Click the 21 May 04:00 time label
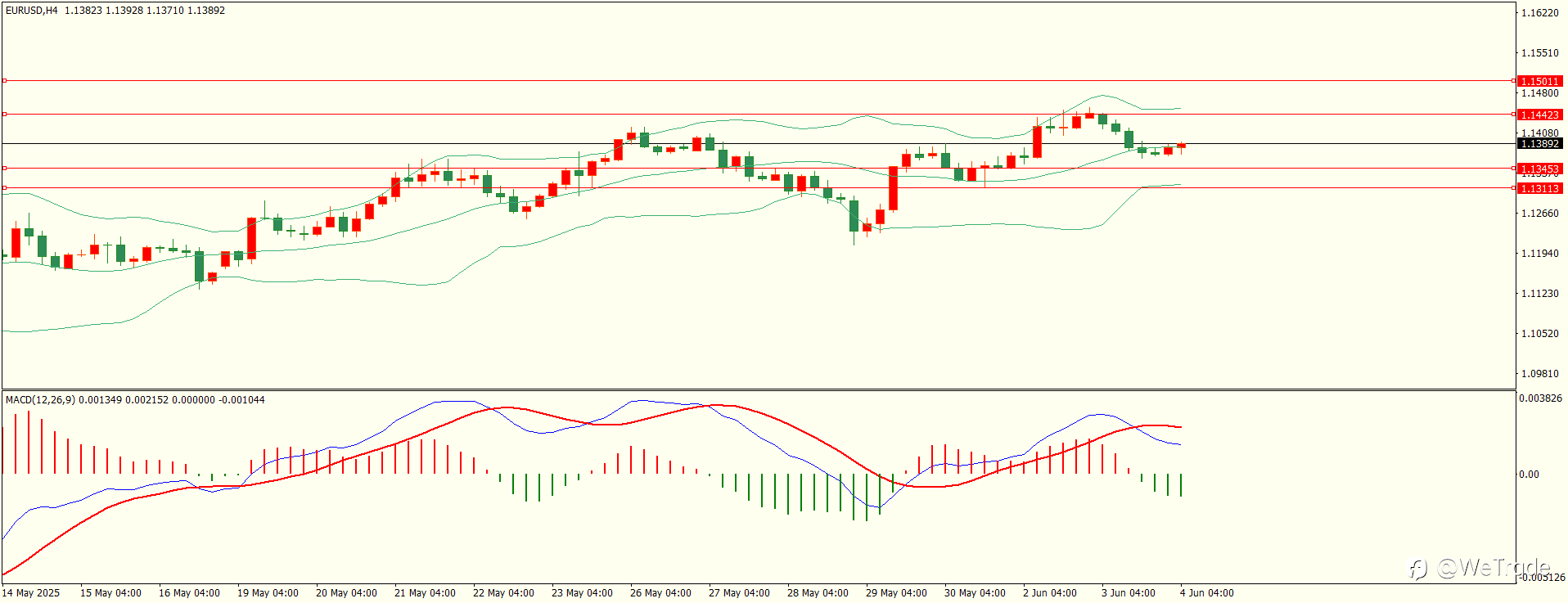The height and width of the screenshot is (603, 1568). click(425, 593)
